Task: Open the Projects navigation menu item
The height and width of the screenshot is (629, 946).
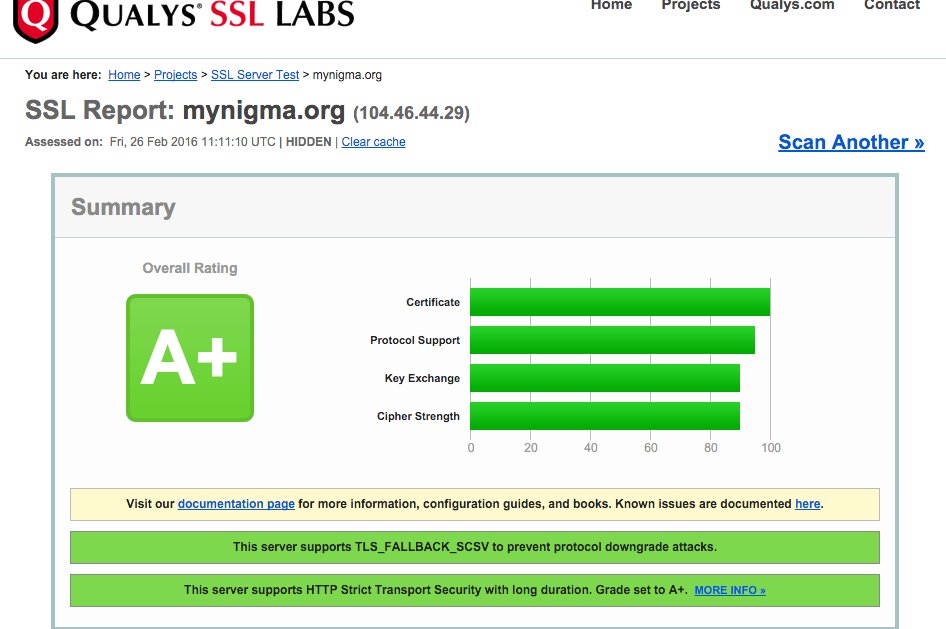Action: coord(691,5)
